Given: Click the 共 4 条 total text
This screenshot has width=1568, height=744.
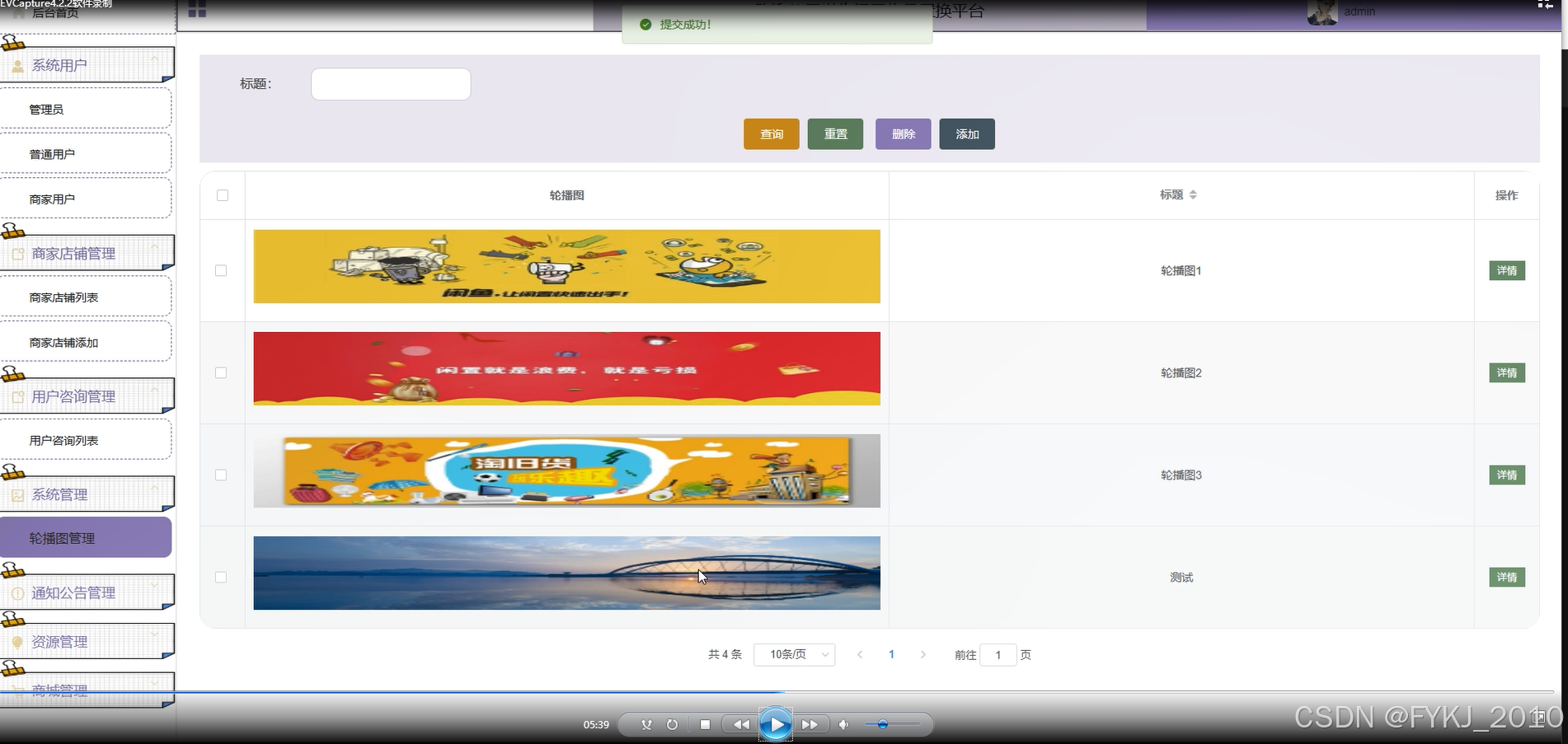Looking at the screenshot, I should [725, 654].
